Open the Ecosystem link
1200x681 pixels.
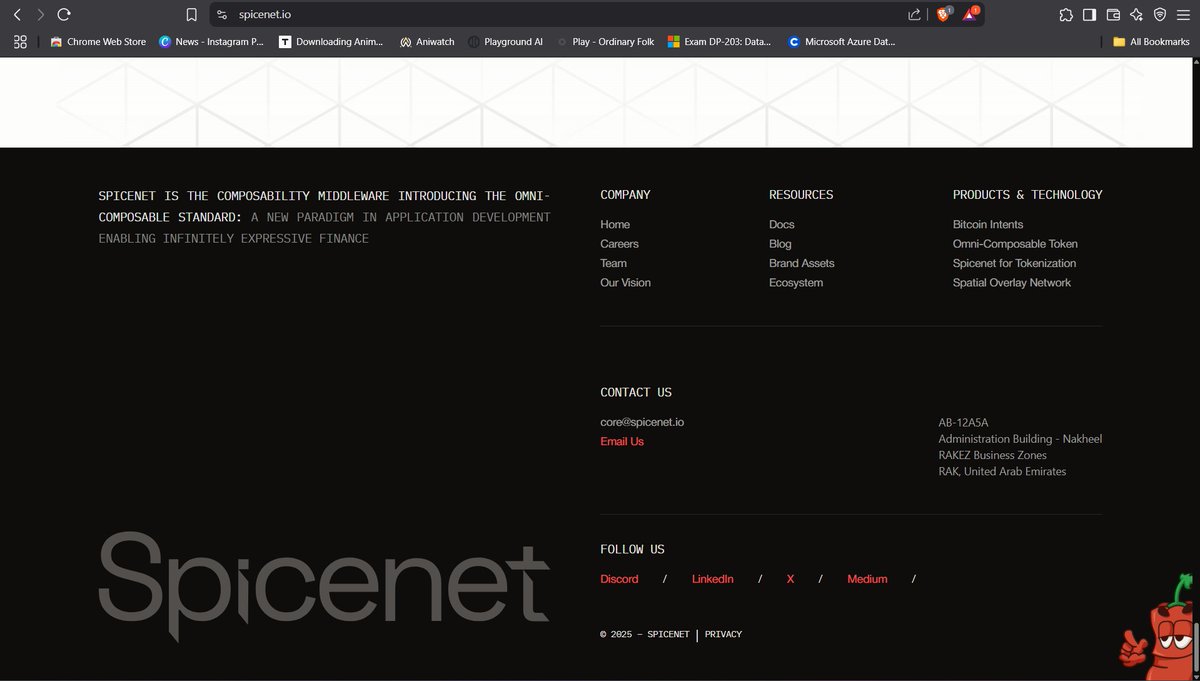[x=796, y=283]
